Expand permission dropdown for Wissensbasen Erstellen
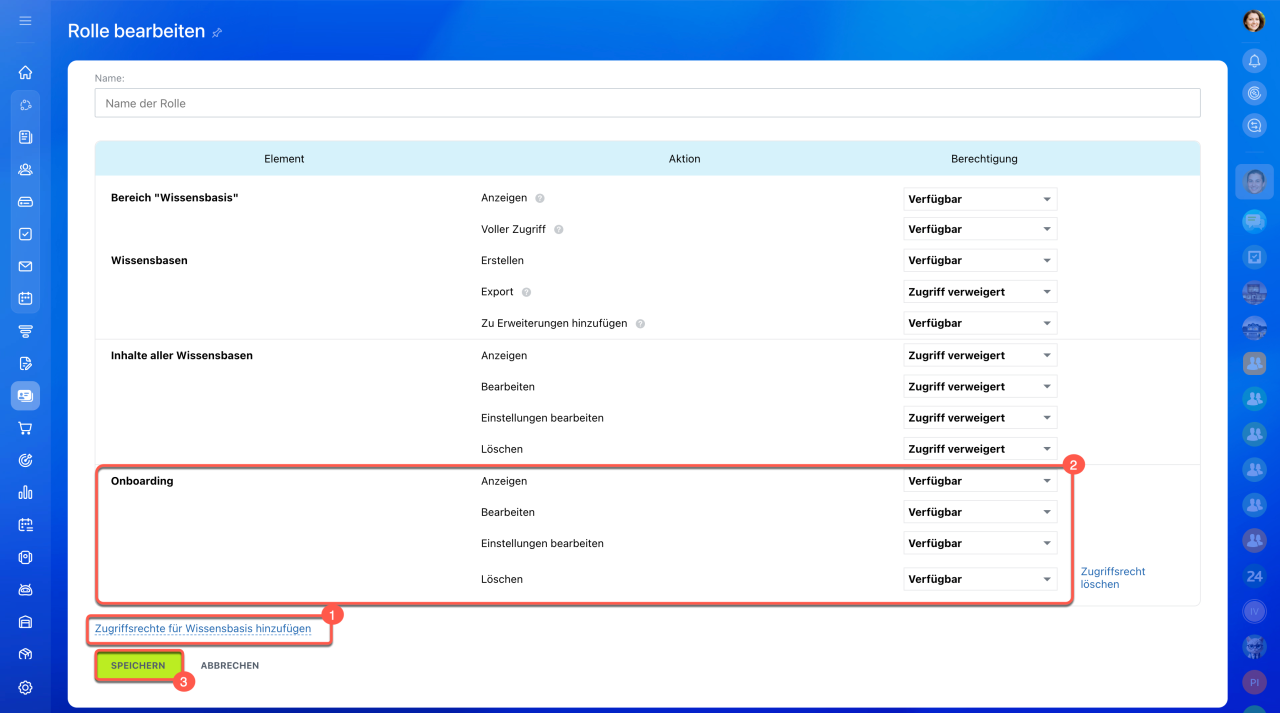This screenshot has width=1280, height=713. coord(979,260)
